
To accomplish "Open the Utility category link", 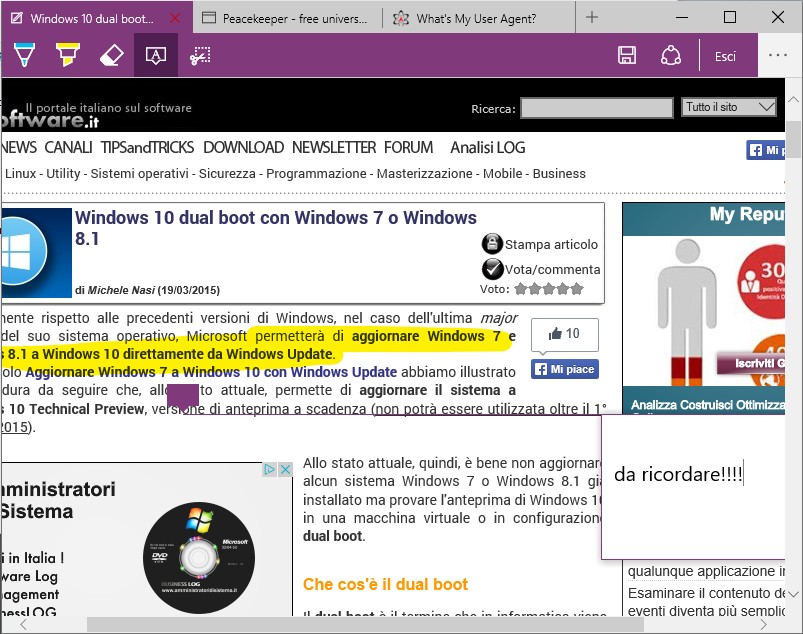I will [63, 174].
